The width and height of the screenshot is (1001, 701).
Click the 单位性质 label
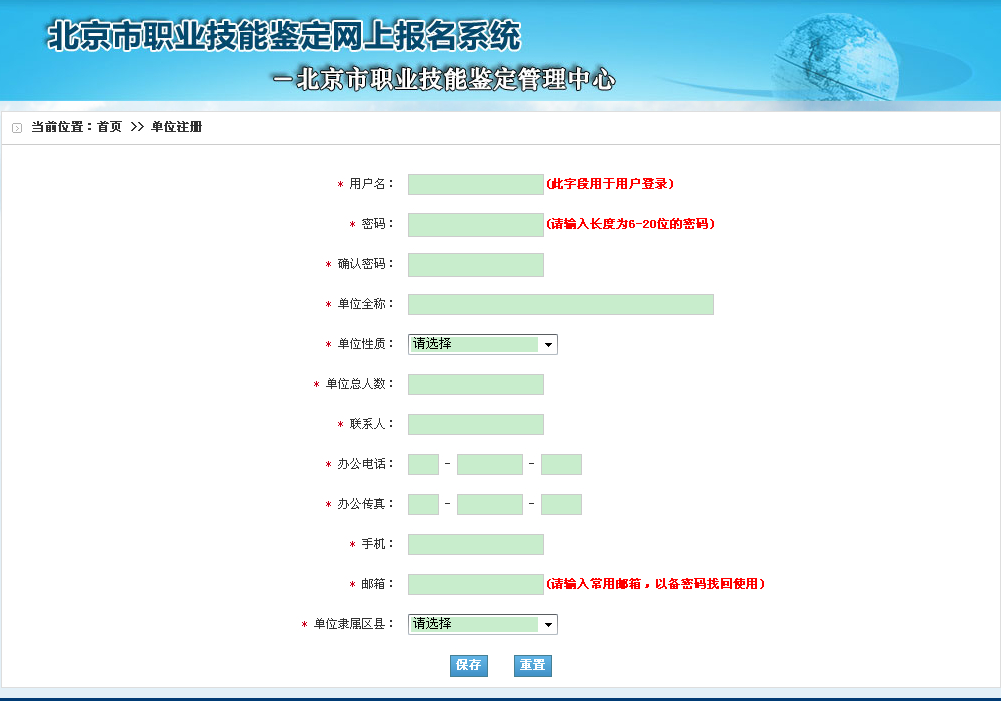(365, 343)
